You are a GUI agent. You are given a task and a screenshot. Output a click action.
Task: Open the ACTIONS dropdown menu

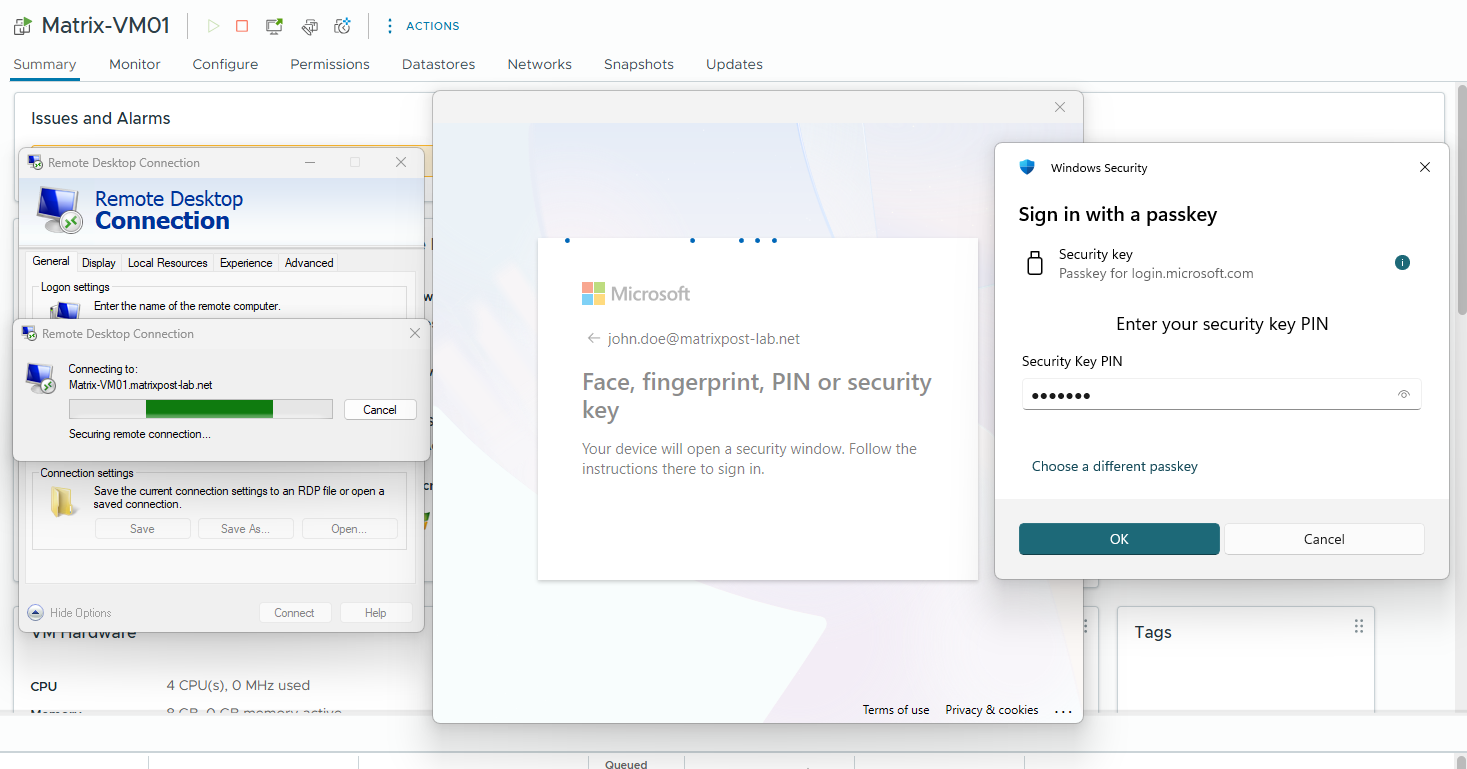point(422,26)
